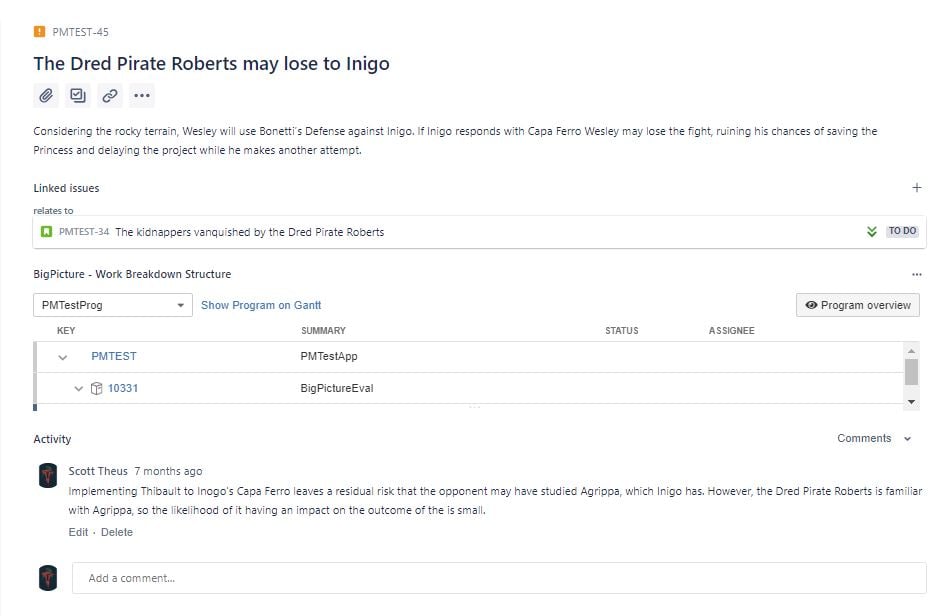This screenshot has height=616, width=946.
Task: Open the PMTestProg program dropdown
Action: point(113,305)
